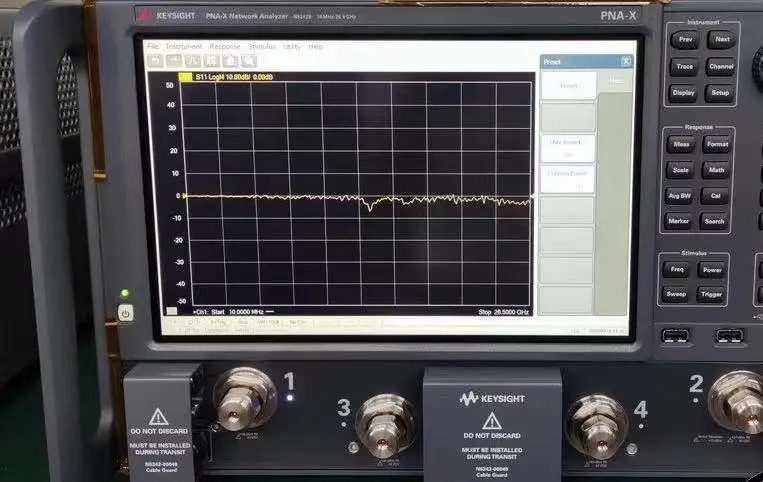763x482 pixels.
Task: Click the Undo icon in the toolbar
Action: pyautogui.click(x=155, y=61)
